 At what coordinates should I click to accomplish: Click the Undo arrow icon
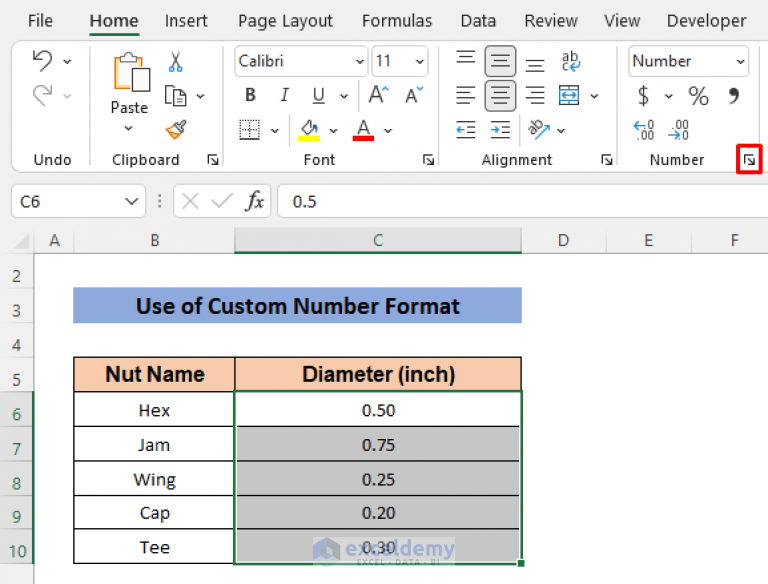43,61
